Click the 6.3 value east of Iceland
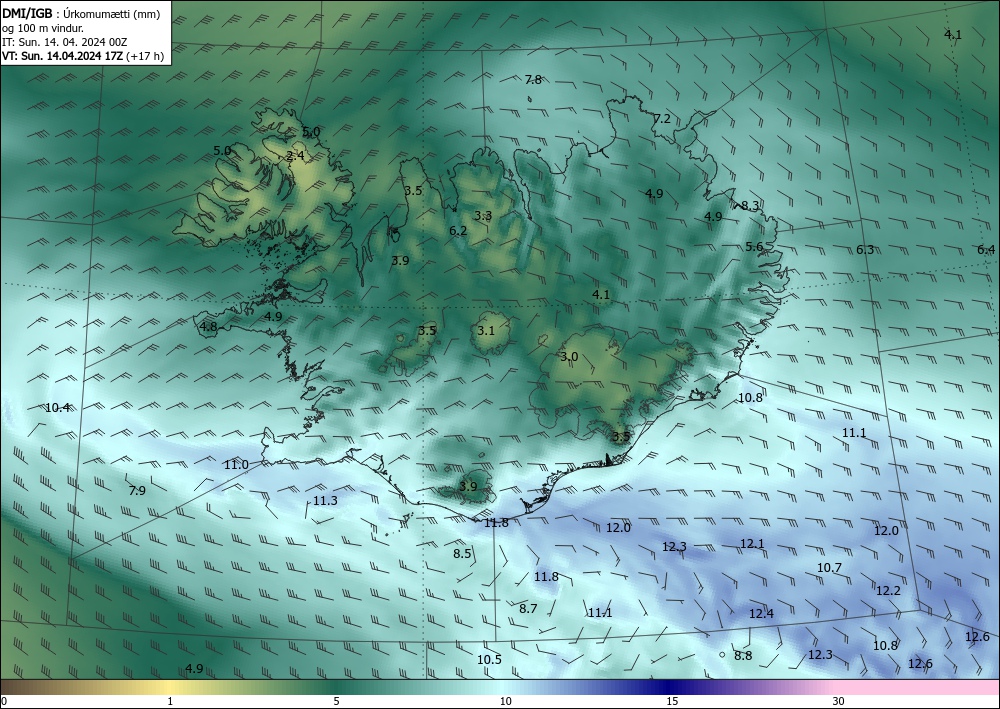This screenshot has height=709, width=1000. [x=865, y=249]
